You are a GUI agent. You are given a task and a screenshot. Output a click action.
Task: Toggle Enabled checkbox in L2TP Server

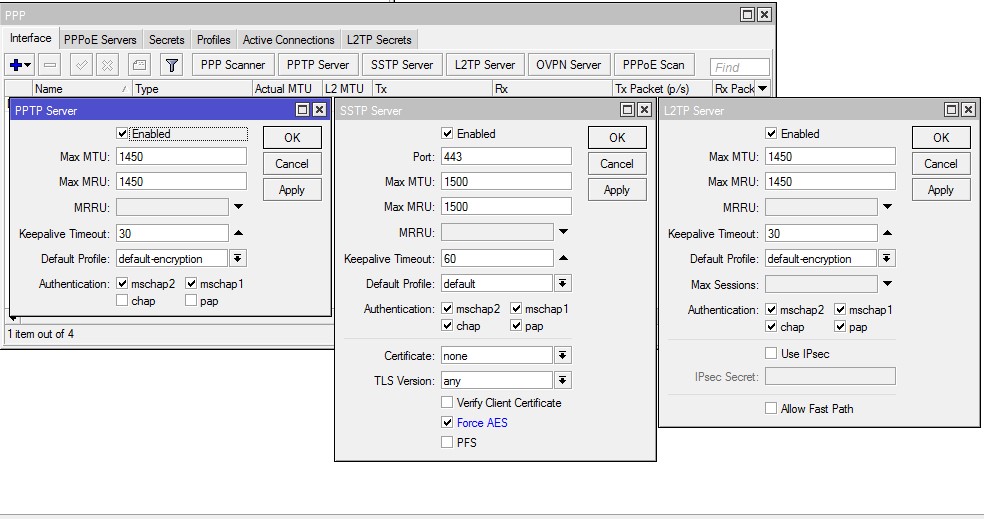[771, 134]
